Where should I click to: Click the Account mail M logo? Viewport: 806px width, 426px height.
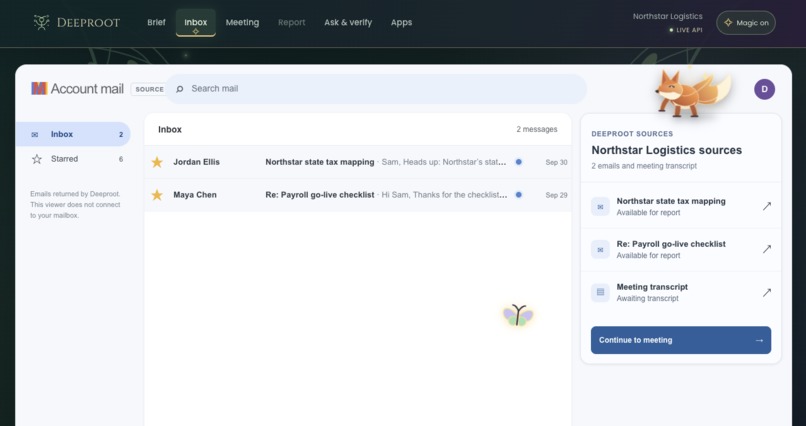(x=39, y=88)
